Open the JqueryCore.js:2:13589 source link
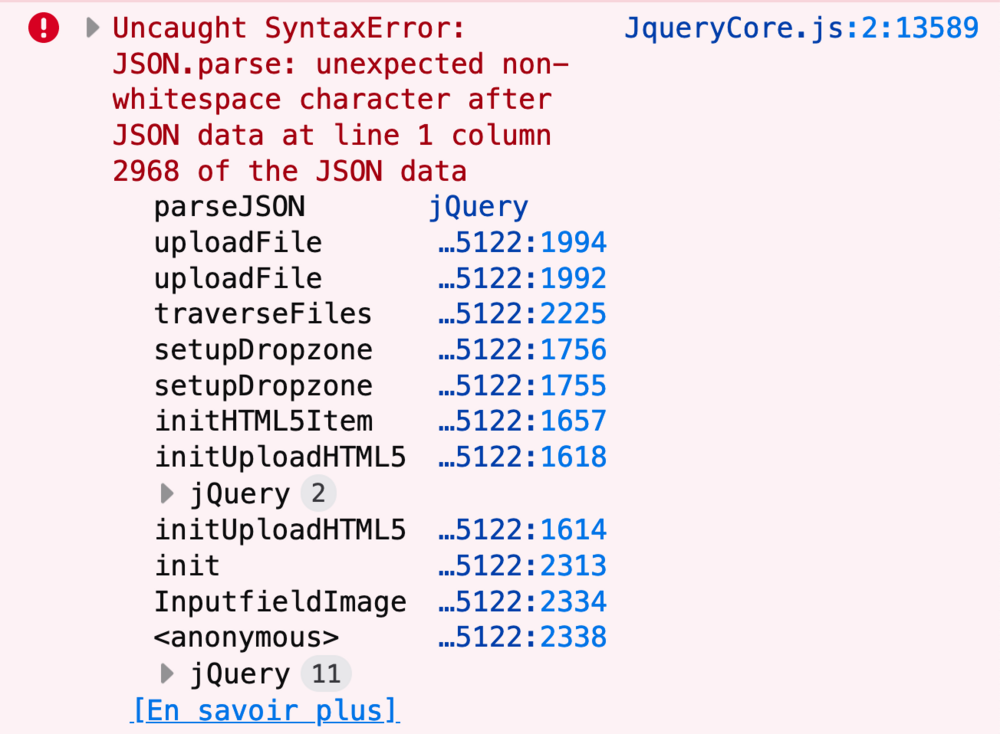The height and width of the screenshot is (734, 1000). point(801,28)
